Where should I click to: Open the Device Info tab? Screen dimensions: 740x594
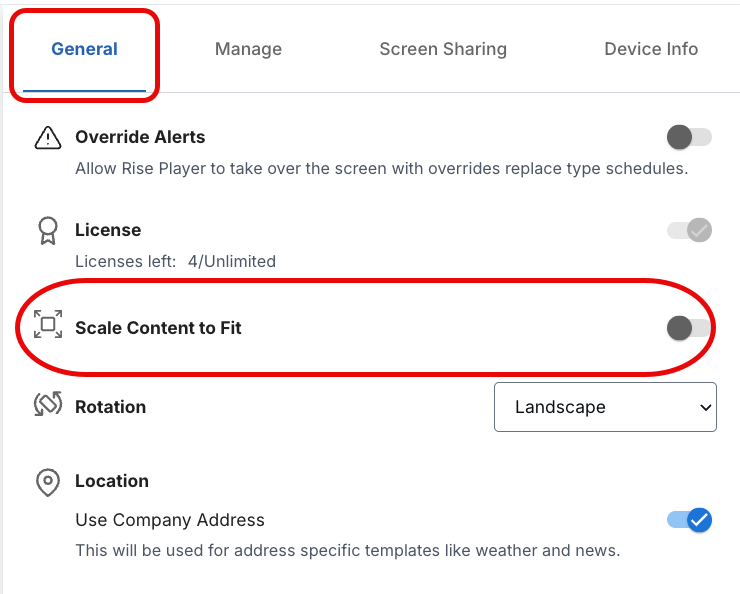(x=651, y=49)
